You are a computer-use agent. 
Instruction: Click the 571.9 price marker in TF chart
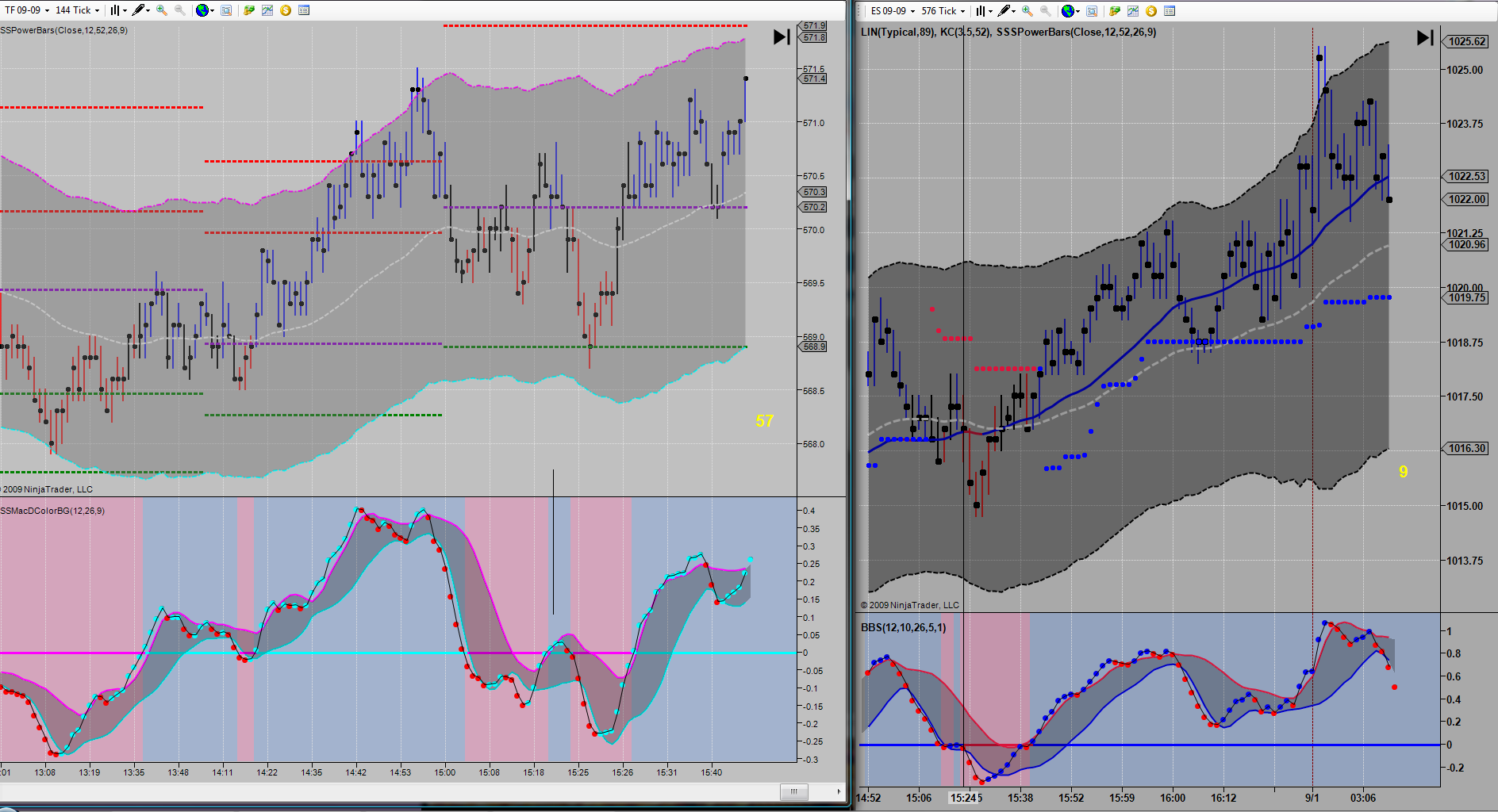pyautogui.click(x=814, y=26)
